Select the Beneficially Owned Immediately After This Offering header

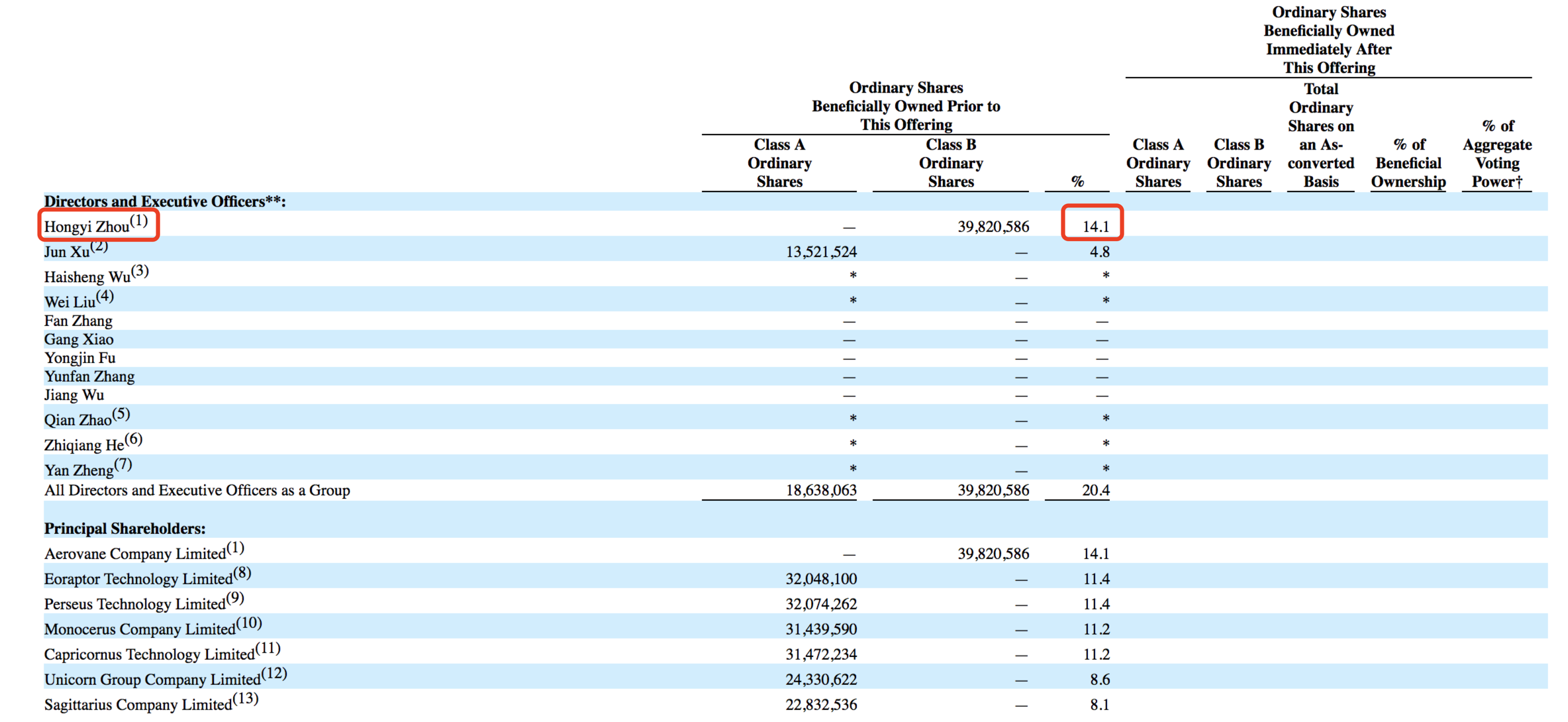tap(1329, 40)
